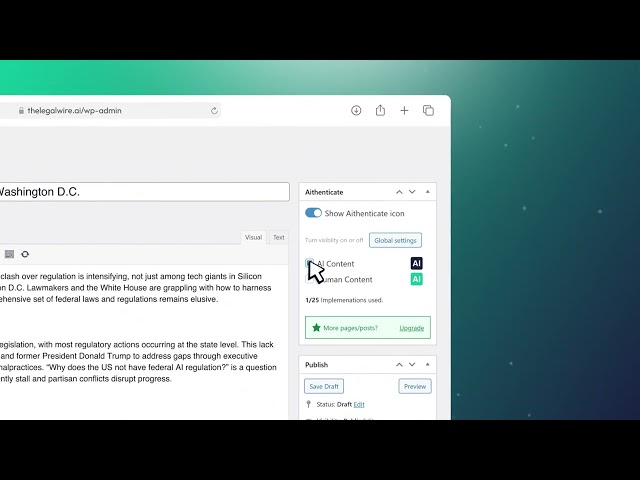Show tab overview icon in browser
Screen dimensions: 640x480
[x=428, y=110]
